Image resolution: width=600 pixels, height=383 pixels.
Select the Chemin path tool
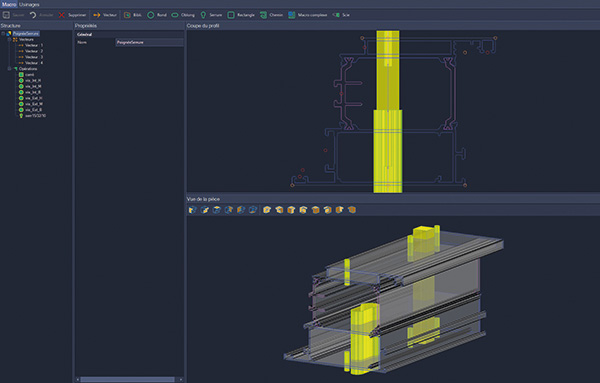271,15
